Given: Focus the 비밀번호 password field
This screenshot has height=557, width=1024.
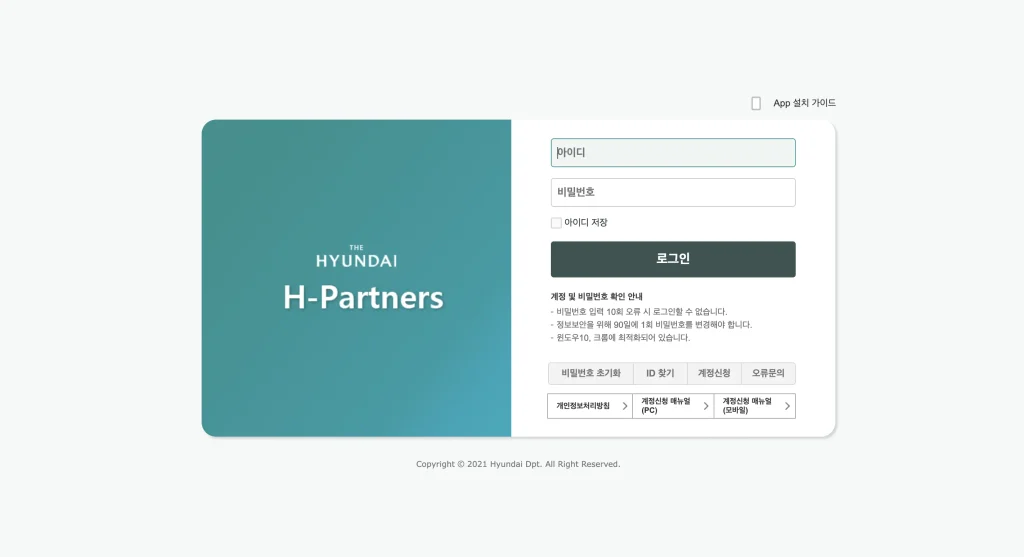Looking at the screenshot, I should coord(673,192).
